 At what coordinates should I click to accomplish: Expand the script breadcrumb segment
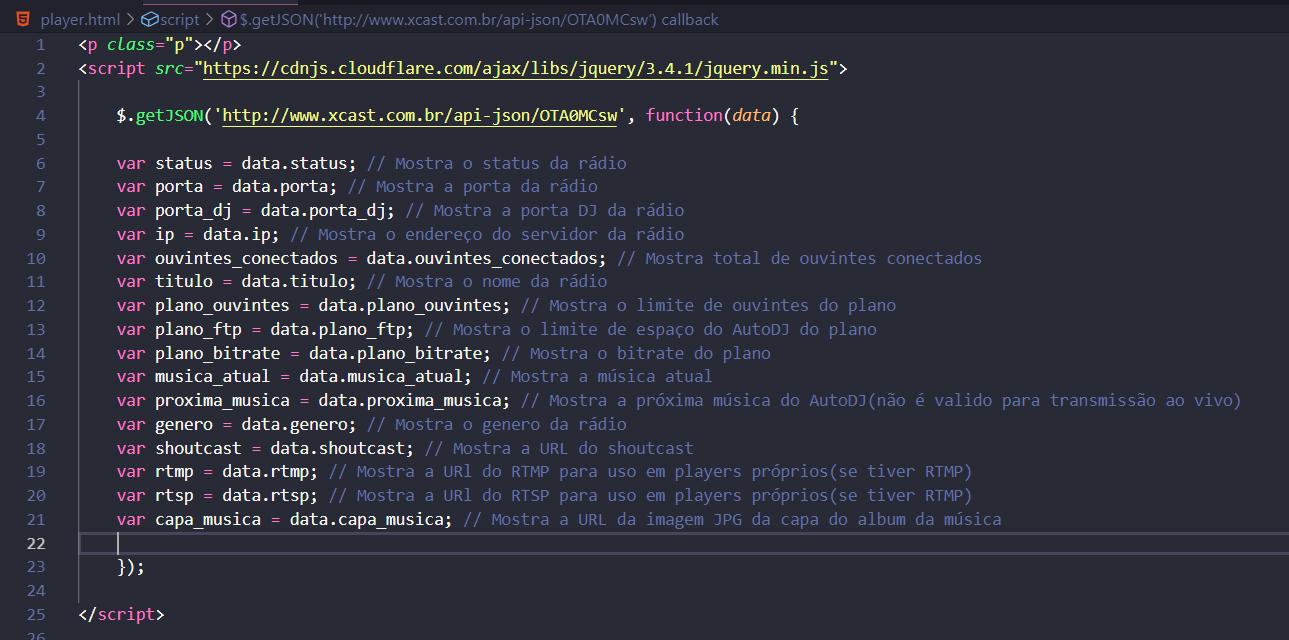tap(180, 19)
